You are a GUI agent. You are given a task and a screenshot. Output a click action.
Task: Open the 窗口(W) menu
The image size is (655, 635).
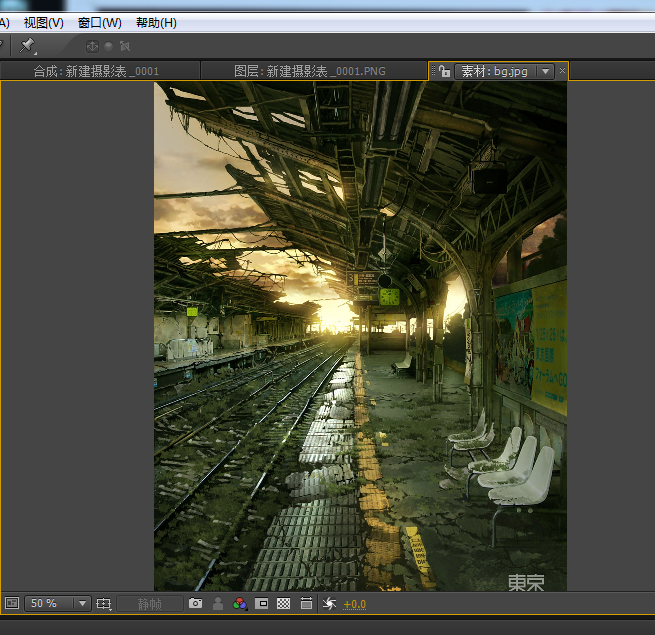(99, 22)
